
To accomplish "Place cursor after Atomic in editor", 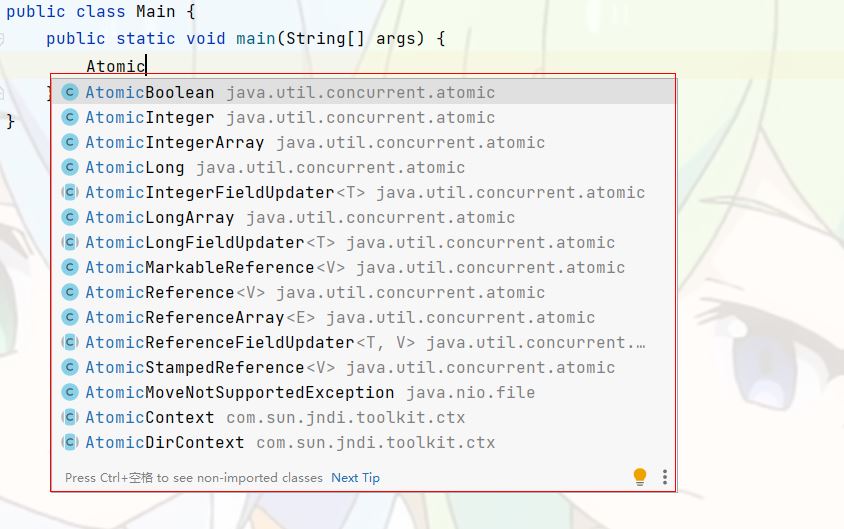I will tap(146, 66).
